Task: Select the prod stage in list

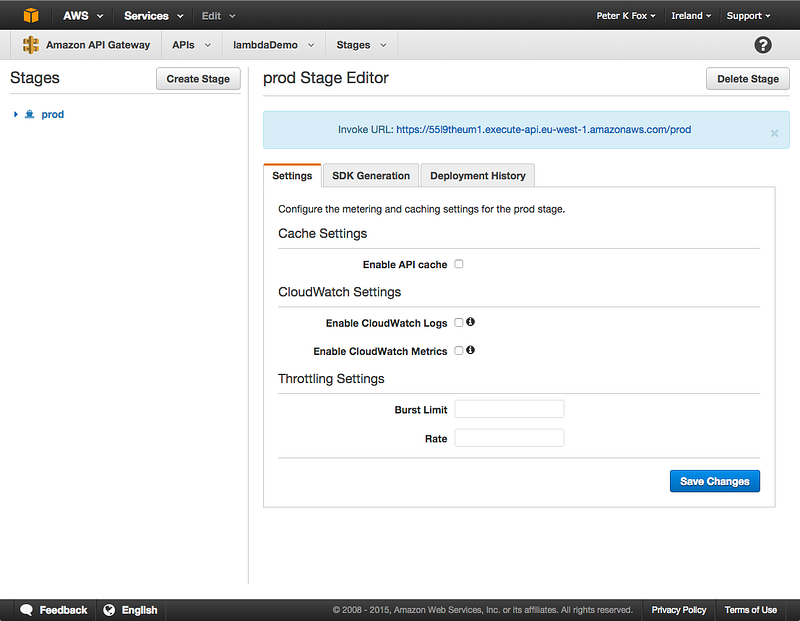Action: [53, 114]
